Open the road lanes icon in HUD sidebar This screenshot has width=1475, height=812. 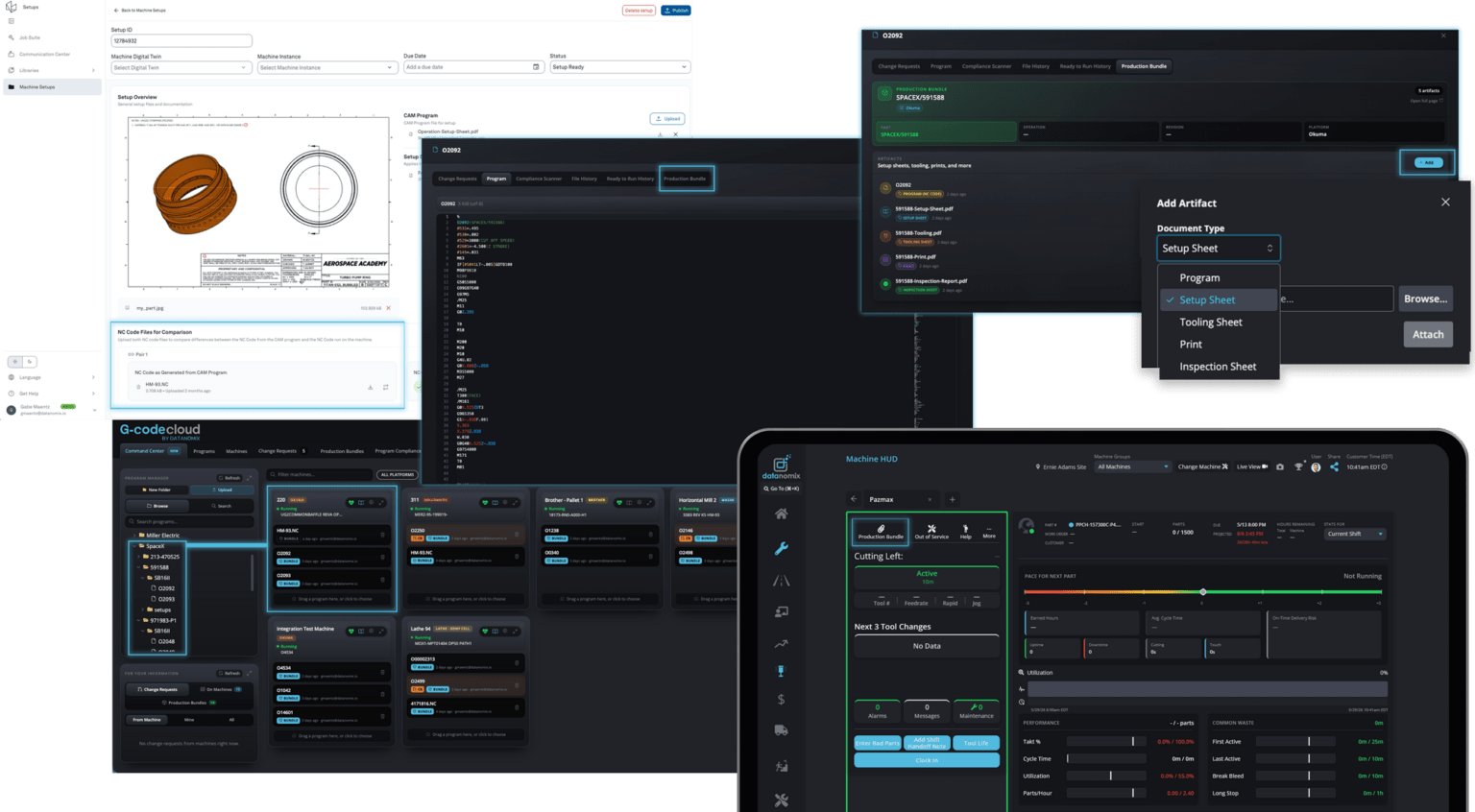pyautogui.click(x=782, y=581)
